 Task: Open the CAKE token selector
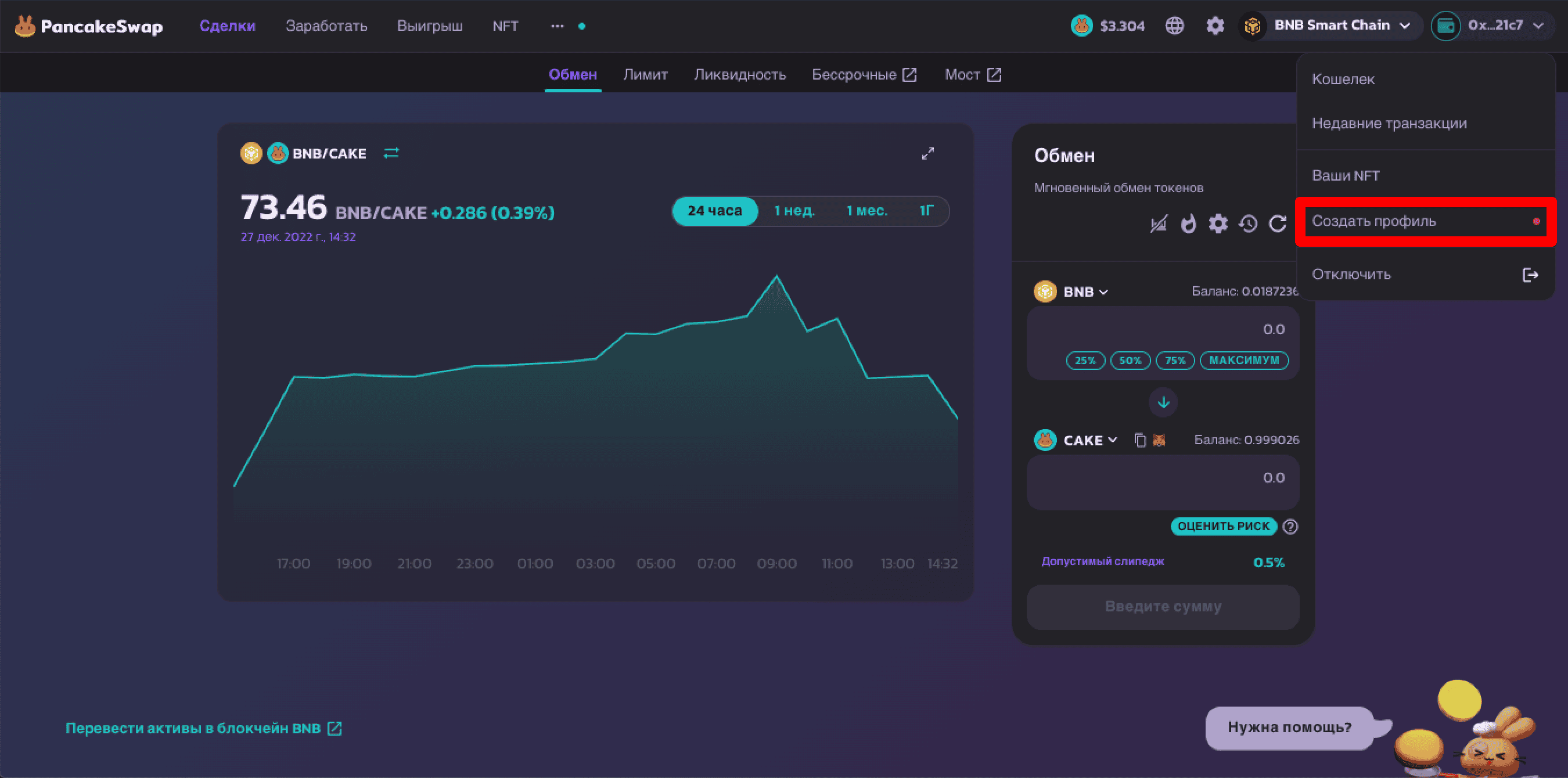pos(1076,440)
